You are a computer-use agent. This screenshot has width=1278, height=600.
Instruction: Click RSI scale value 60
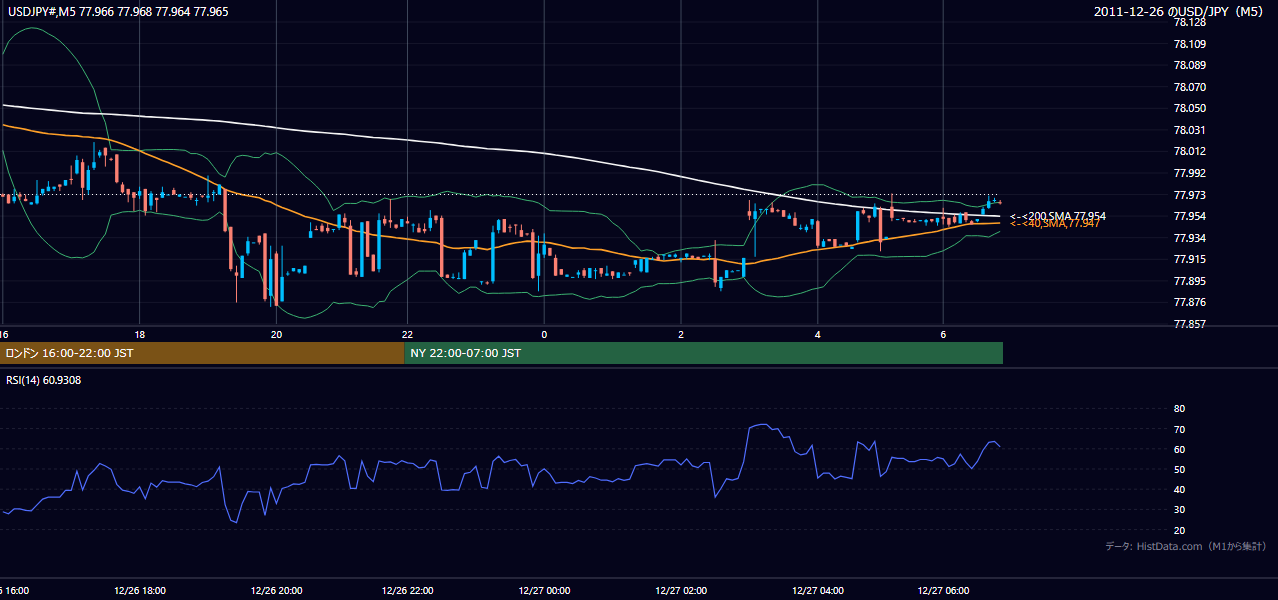click(1179, 450)
